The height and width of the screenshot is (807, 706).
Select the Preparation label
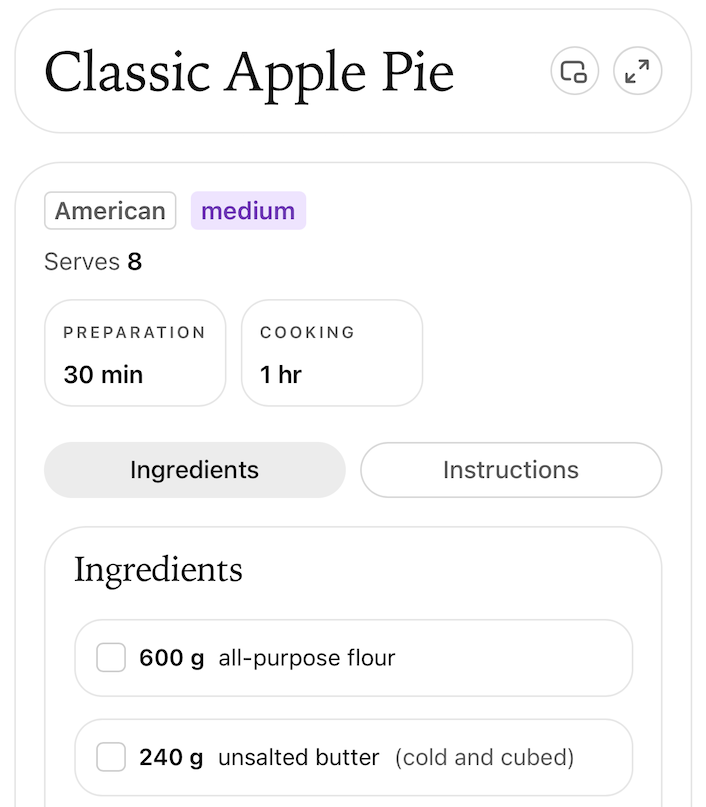[x=134, y=333]
